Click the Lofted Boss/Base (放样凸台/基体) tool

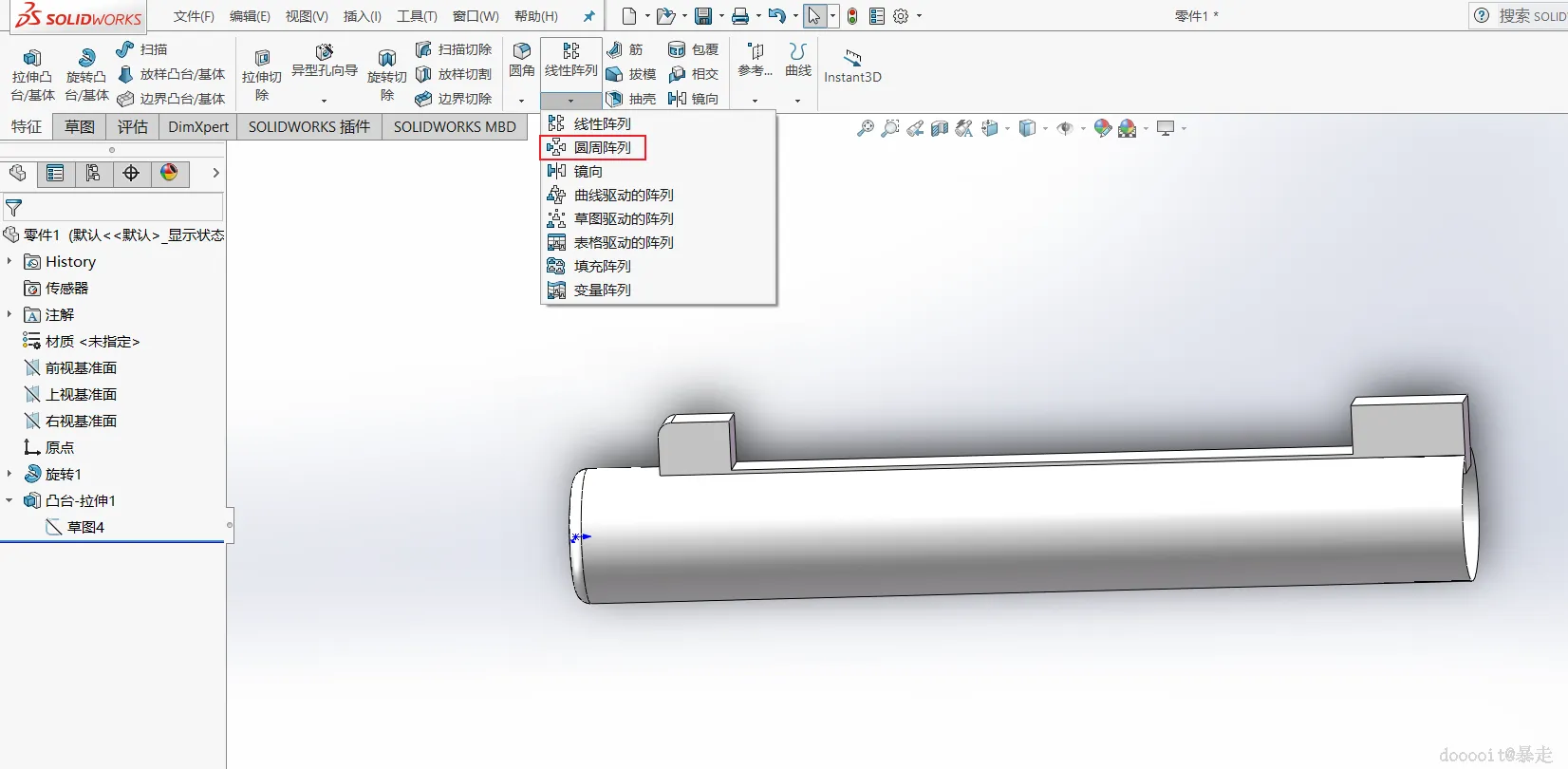coord(171,74)
